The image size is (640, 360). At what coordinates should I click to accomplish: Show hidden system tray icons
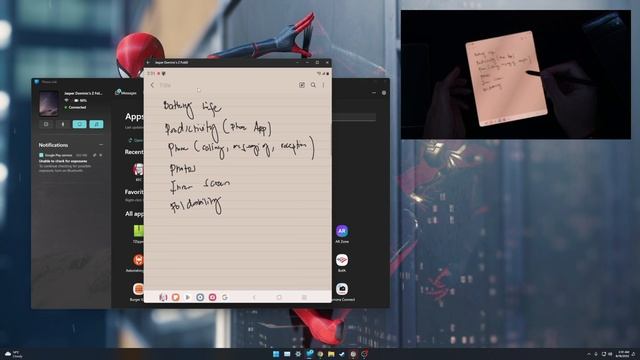pyautogui.click(x=588, y=354)
